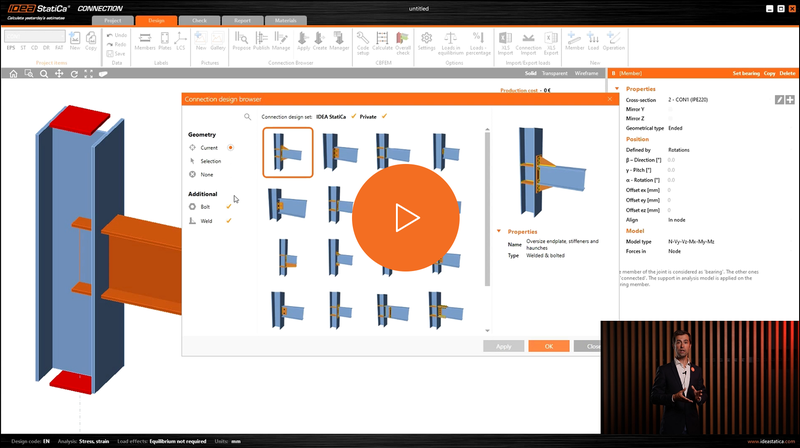The height and width of the screenshot is (448, 800).
Task: Click the Apply button in design browser
Action: click(504, 346)
